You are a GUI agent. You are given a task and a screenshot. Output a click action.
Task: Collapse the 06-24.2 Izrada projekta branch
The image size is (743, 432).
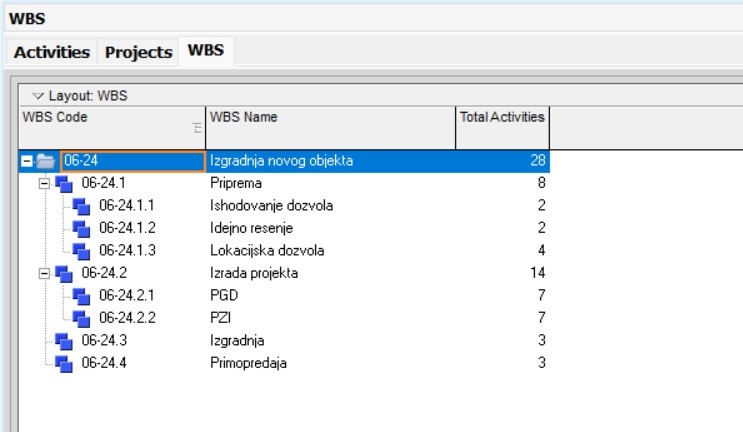pyautogui.click(x=43, y=273)
